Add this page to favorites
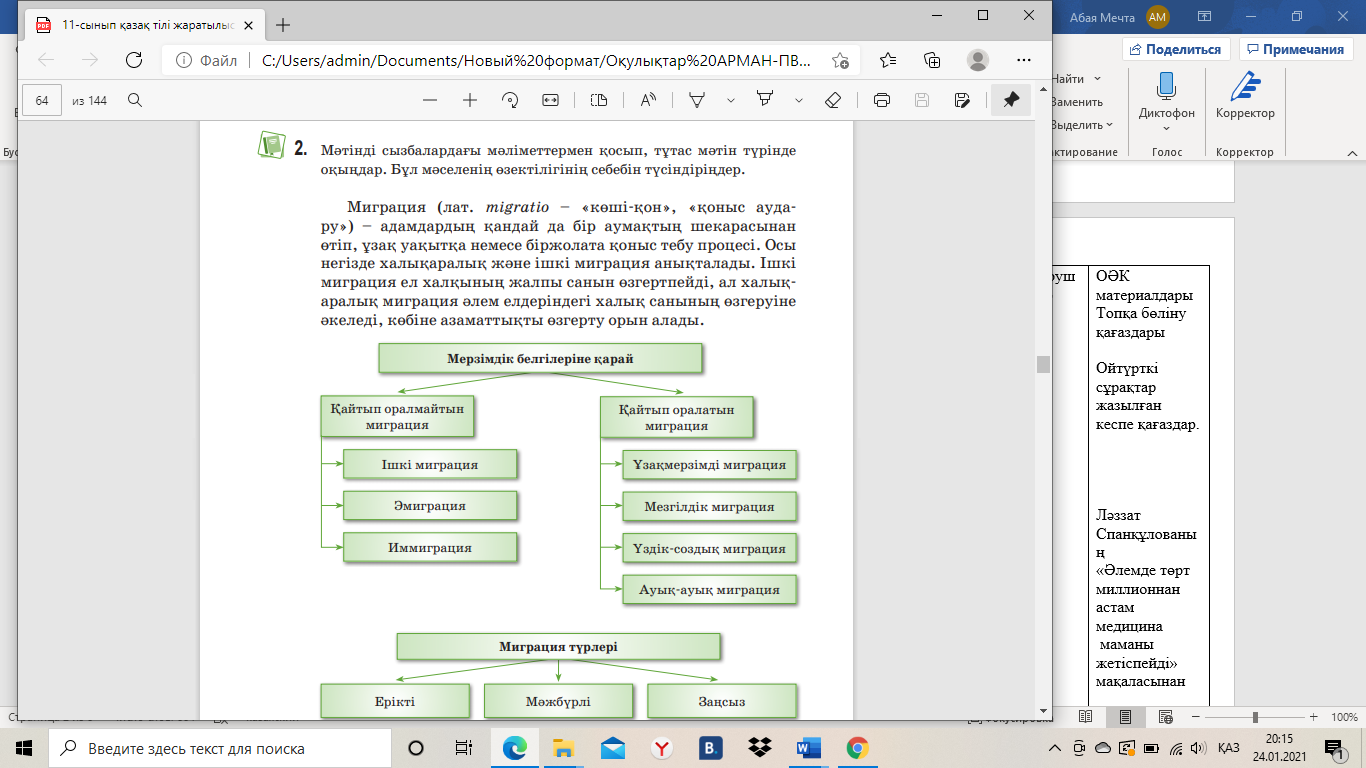This screenshot has width=1366, height=768. tap(841, 60)
